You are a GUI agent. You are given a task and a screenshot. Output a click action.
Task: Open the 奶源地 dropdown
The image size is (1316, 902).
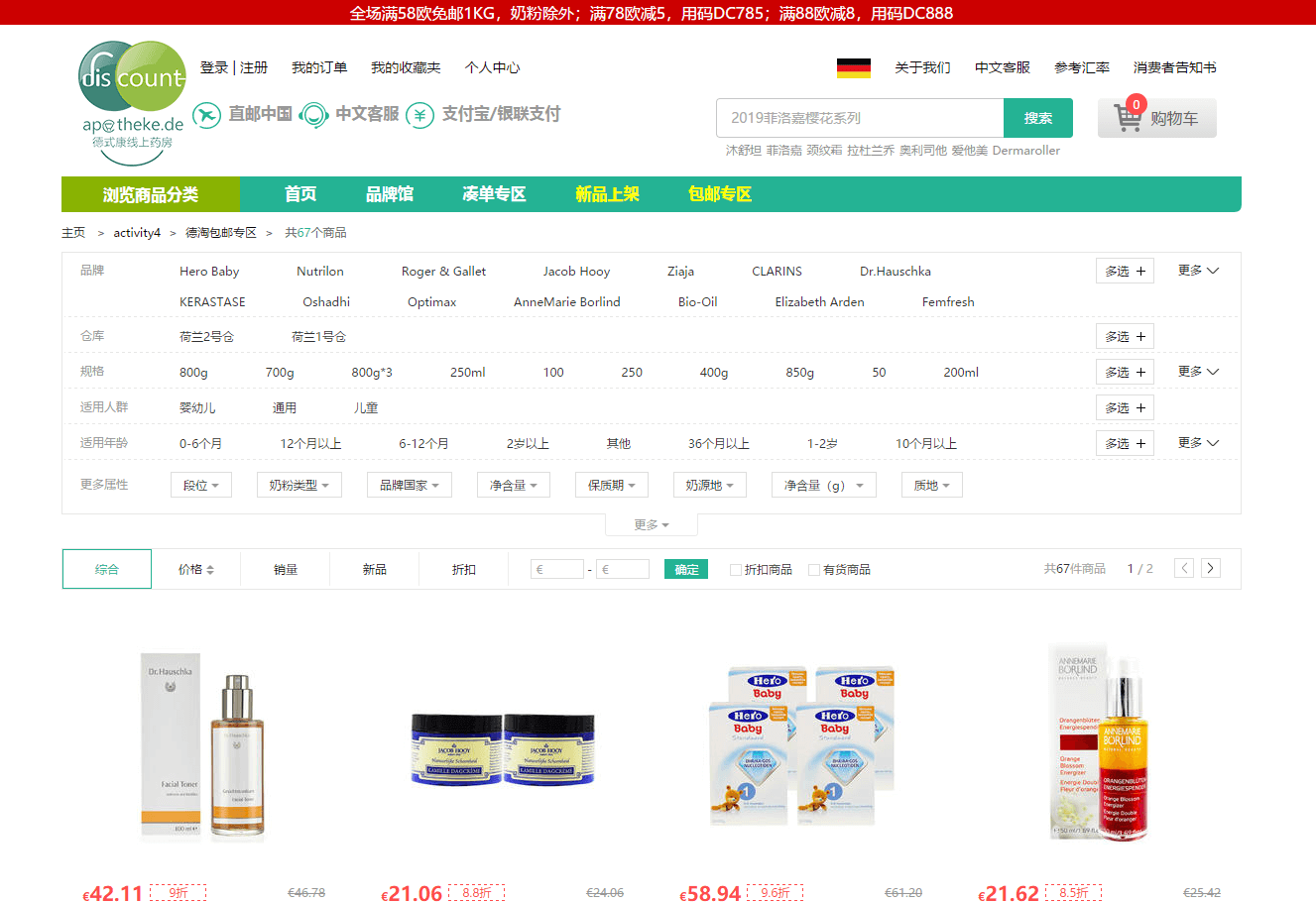[x=709, y=485]
